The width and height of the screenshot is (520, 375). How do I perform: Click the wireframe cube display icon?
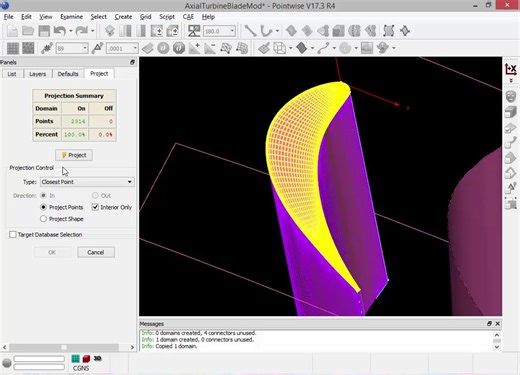click(x=279, y=48)
